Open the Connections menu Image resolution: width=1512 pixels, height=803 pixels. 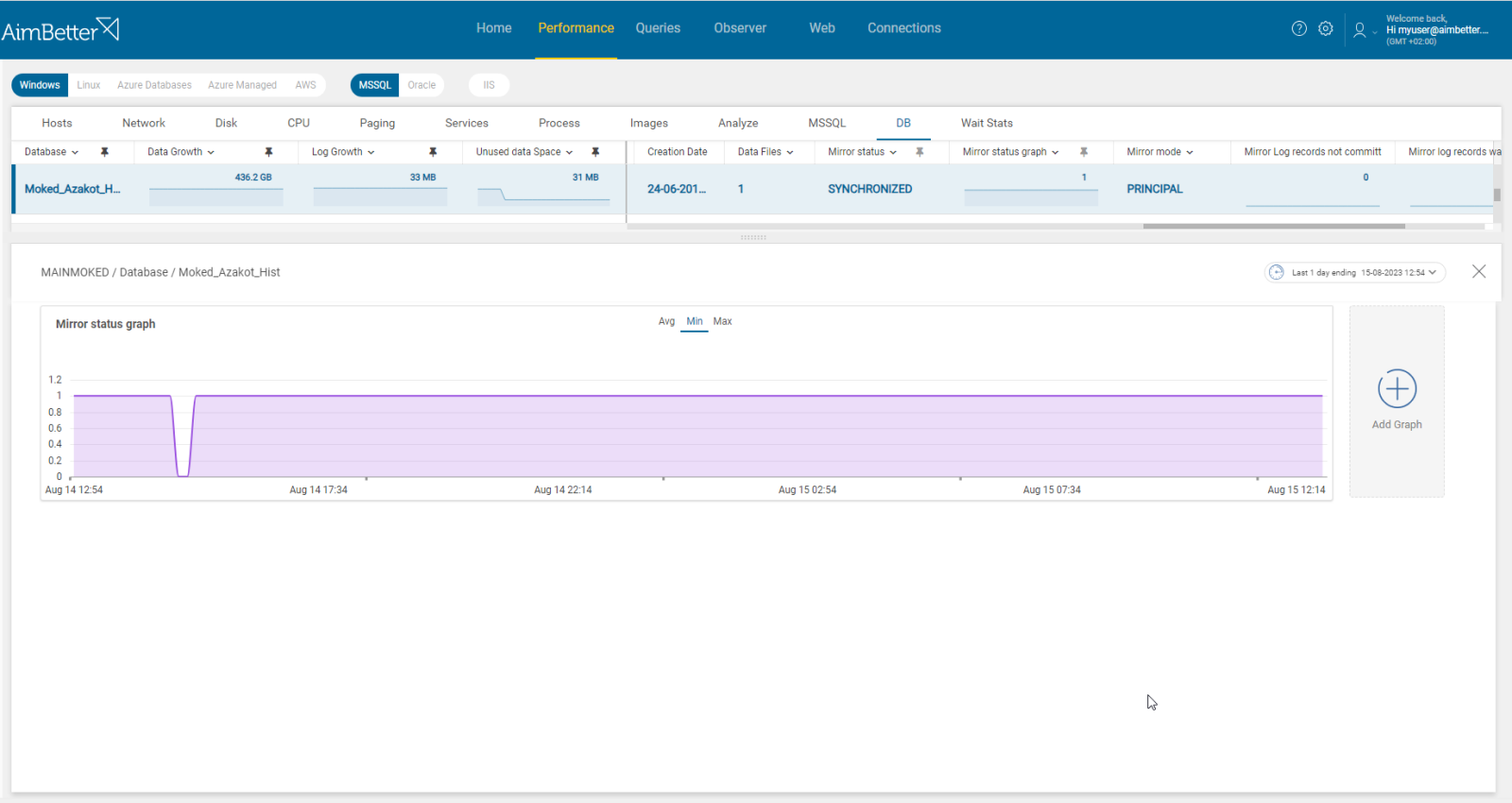tap(904, 28)
